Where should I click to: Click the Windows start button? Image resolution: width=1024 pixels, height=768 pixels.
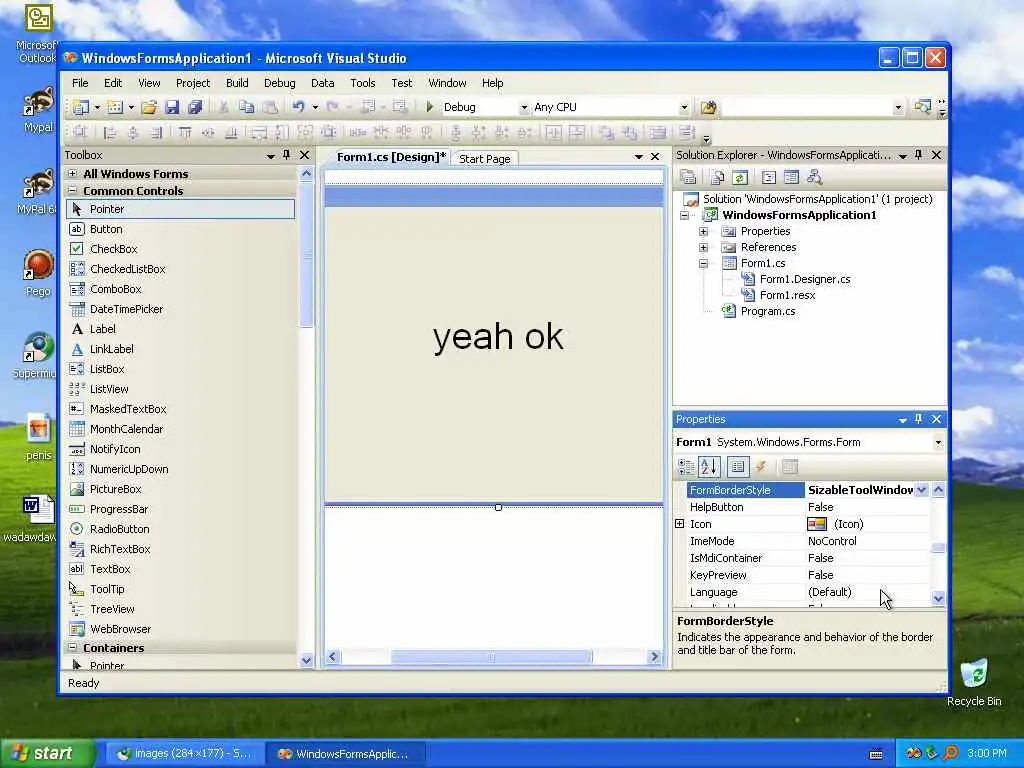(x=47, y=753)
